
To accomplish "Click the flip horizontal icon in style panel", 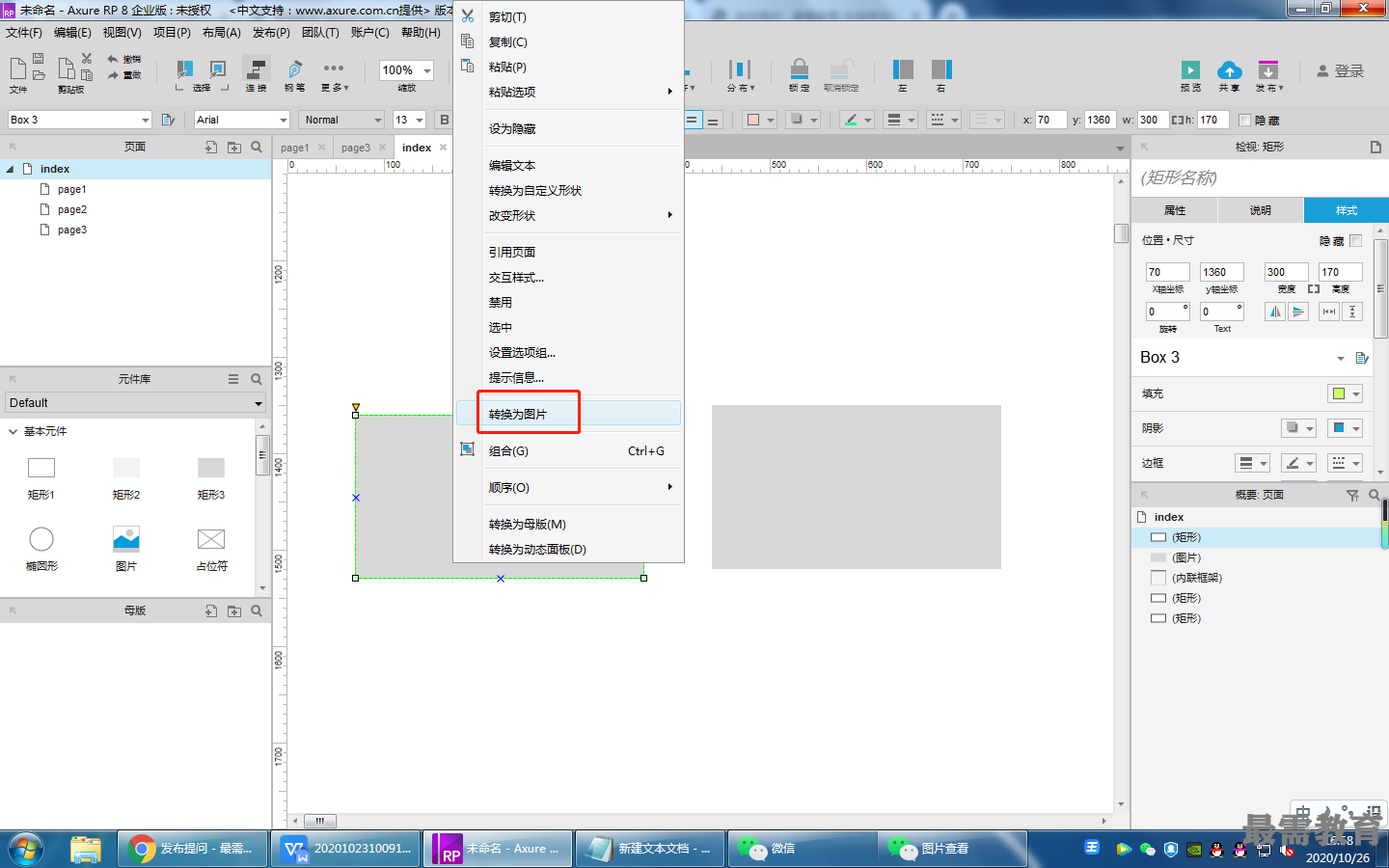I will (x=1275, y=312).
